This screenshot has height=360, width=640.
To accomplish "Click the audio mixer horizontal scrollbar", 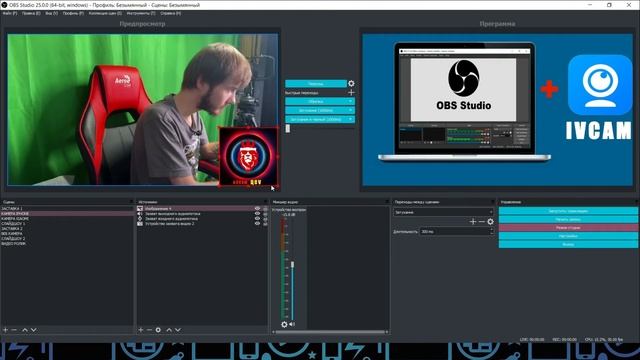I will point(330,332).
